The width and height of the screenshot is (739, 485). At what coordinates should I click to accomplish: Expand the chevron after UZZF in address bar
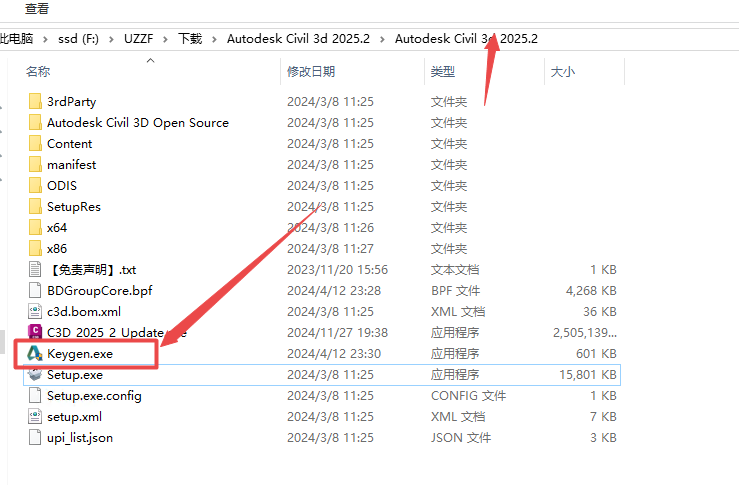click(x=167, y=39)
